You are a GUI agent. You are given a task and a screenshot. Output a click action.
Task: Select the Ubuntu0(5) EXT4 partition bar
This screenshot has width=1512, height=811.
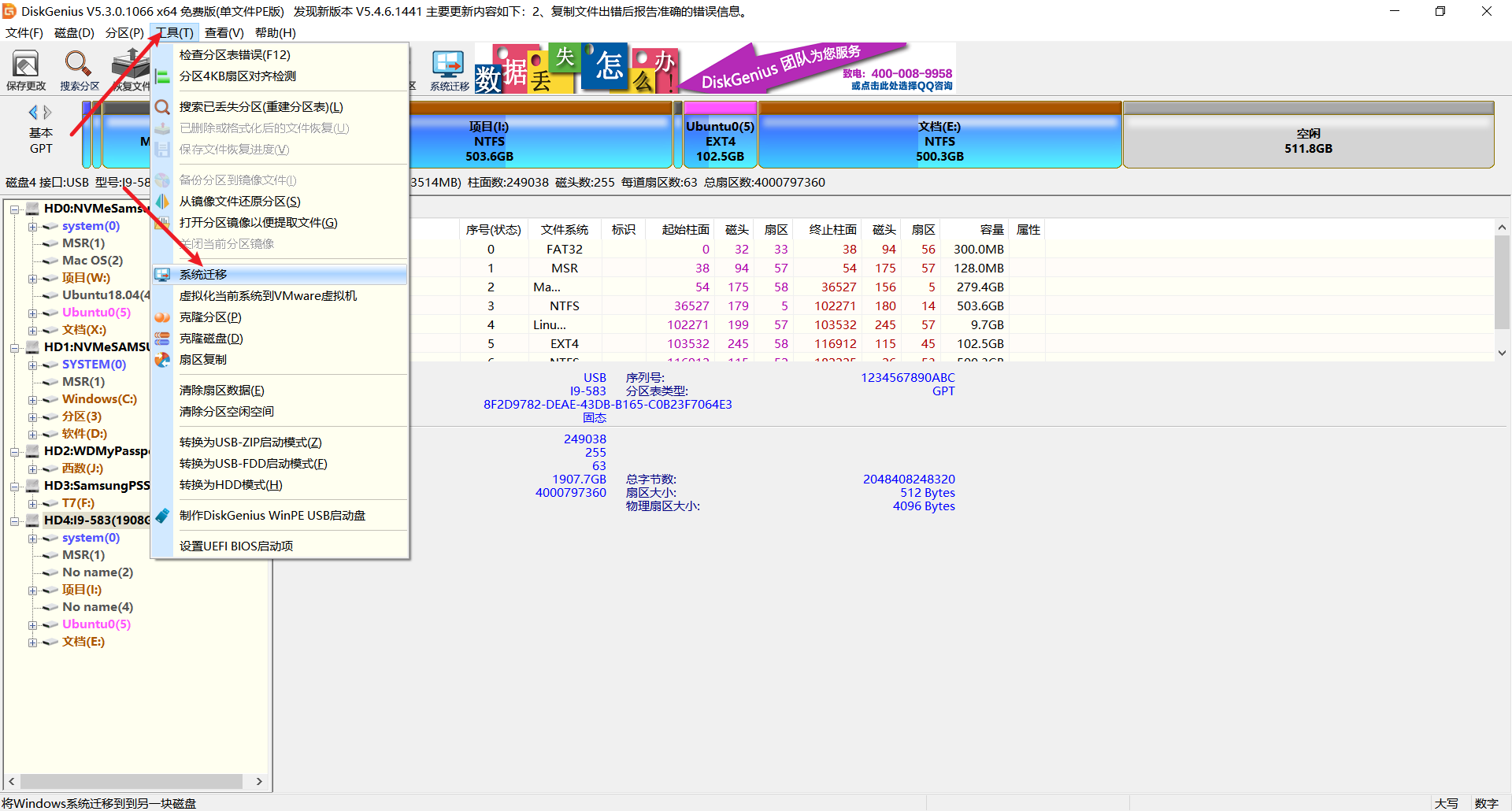coord(720,135)
